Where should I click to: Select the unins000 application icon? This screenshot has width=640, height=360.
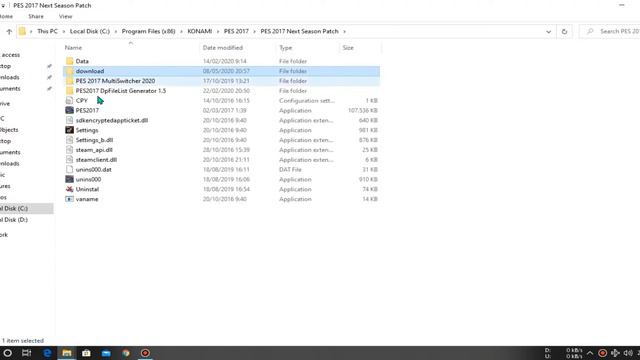click(x=69, y=179)
